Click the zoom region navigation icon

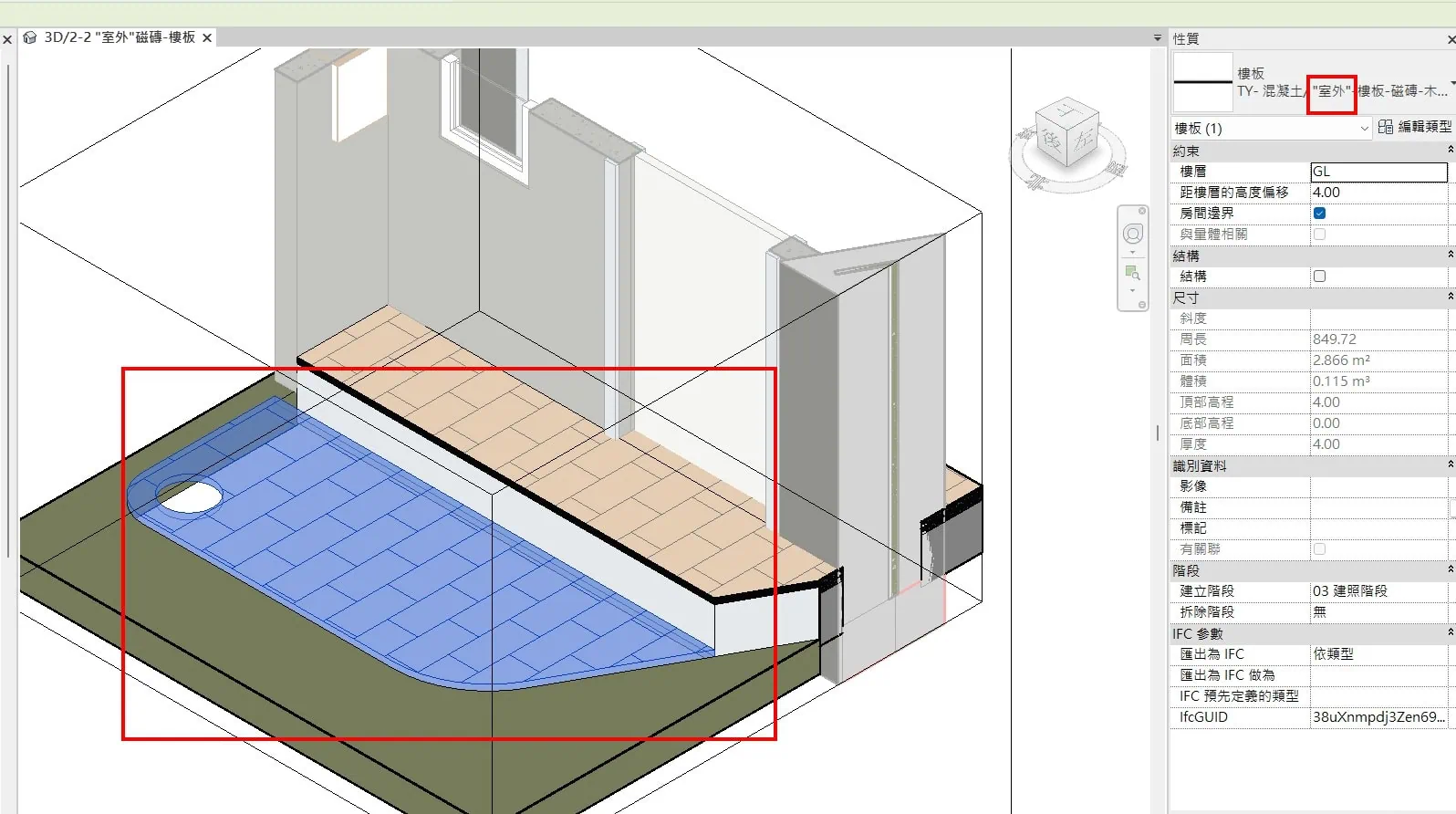click(1132, 273)
